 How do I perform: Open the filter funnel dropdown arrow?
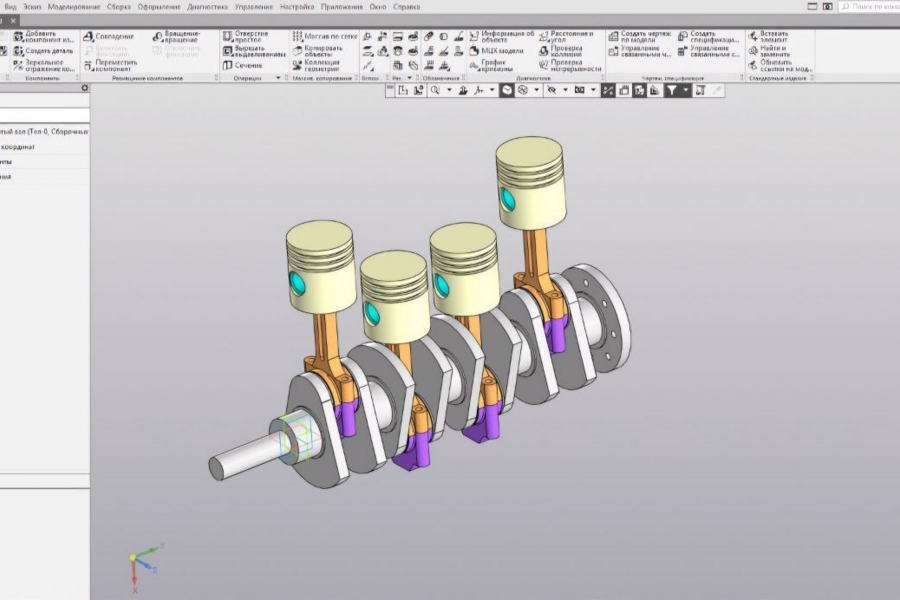[685, 90]
